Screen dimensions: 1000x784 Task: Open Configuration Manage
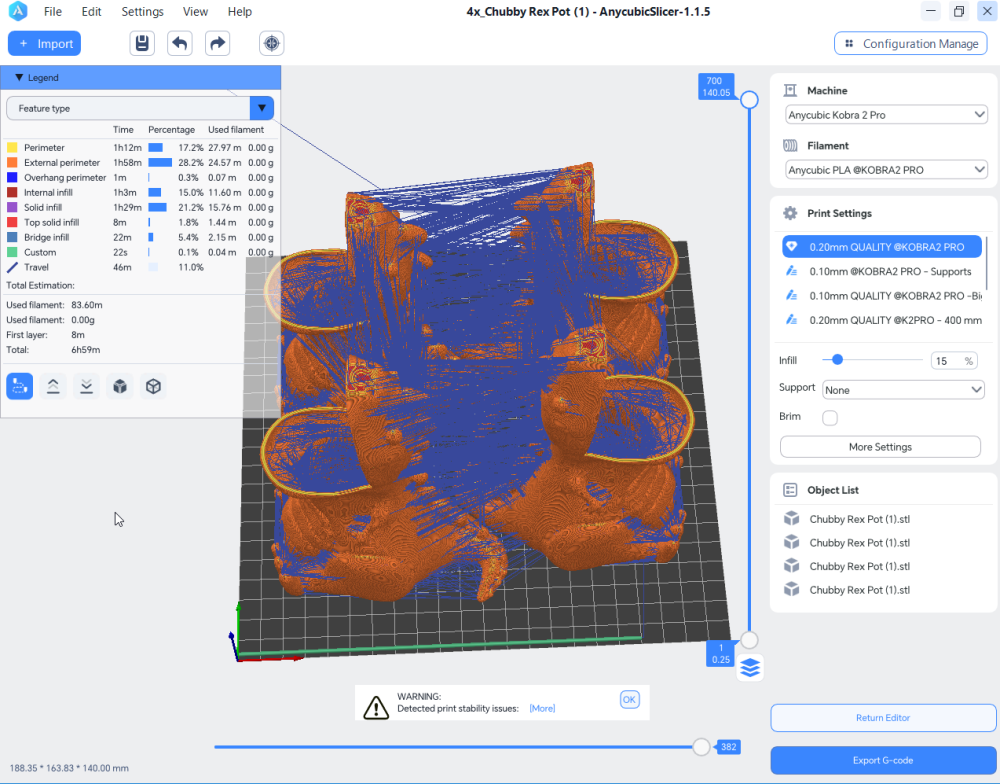point(911,43)
